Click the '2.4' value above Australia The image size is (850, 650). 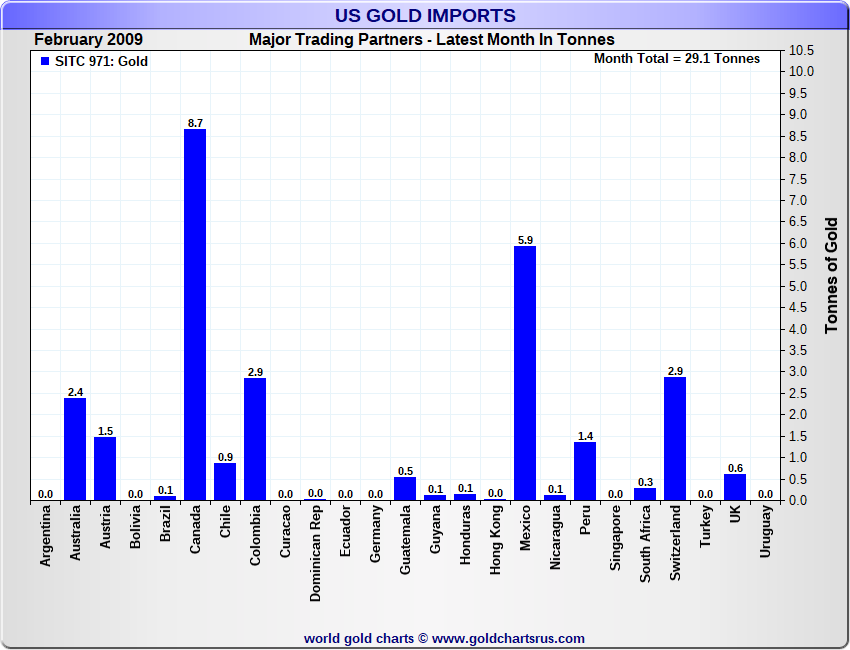(75, 392)
